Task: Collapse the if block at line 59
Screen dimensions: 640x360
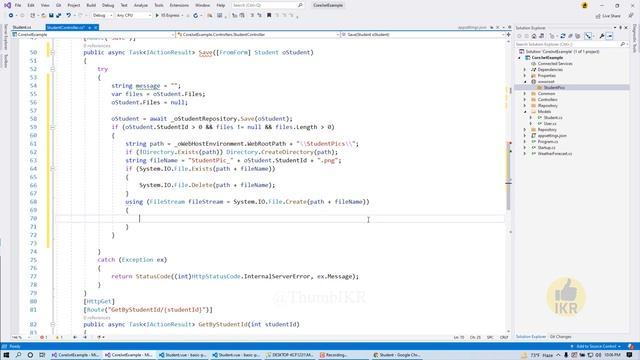Action: [x=52, y=127]
